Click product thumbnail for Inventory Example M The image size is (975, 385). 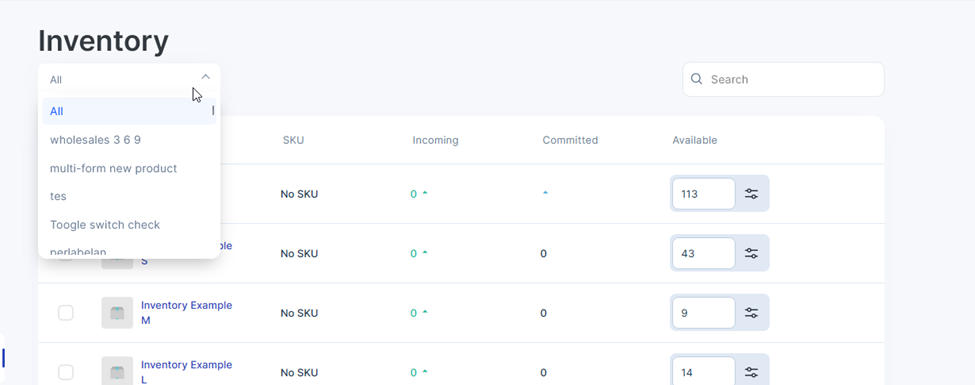click(117, 313)
